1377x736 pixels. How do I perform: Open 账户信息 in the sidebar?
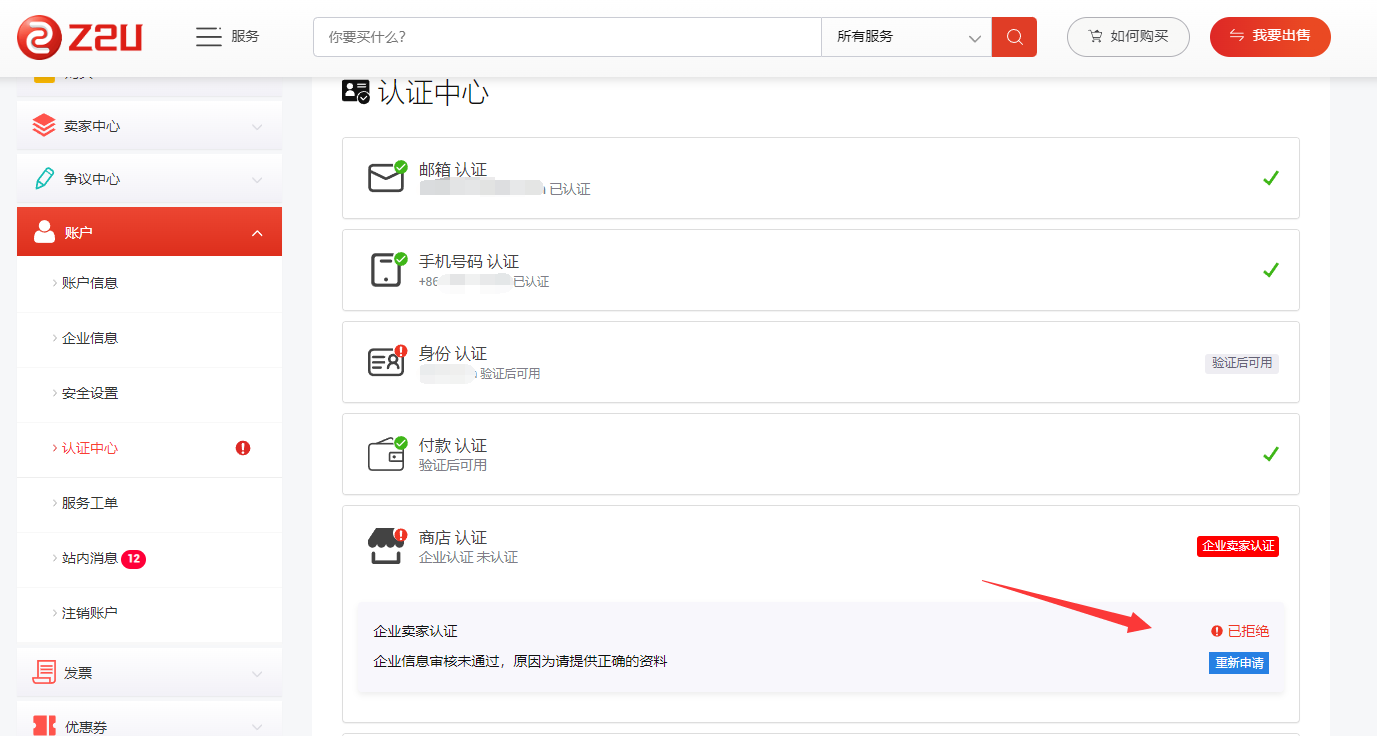90,283
